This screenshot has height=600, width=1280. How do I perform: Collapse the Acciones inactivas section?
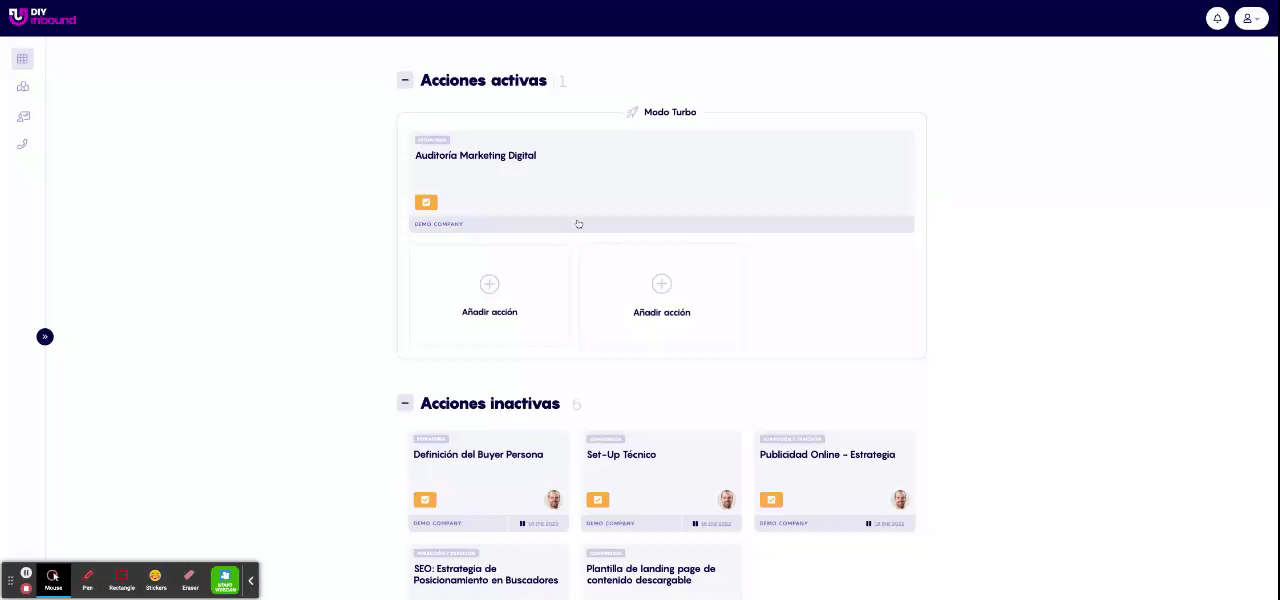pos(405,403)
